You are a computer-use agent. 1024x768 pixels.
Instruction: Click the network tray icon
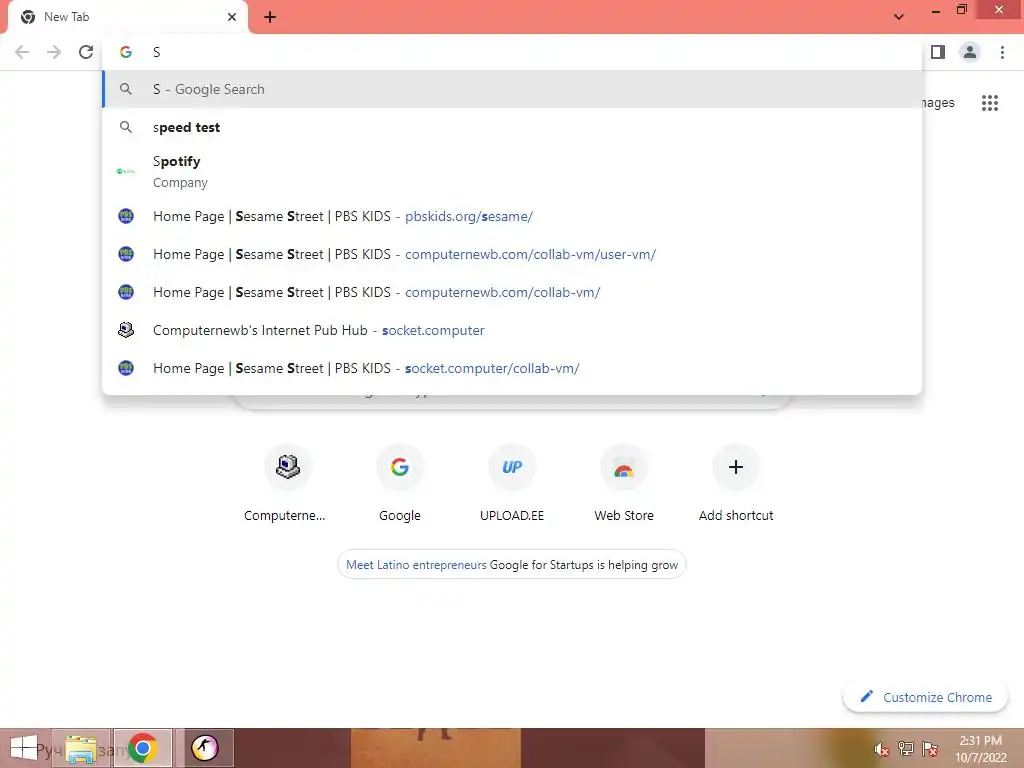point(906,749)
